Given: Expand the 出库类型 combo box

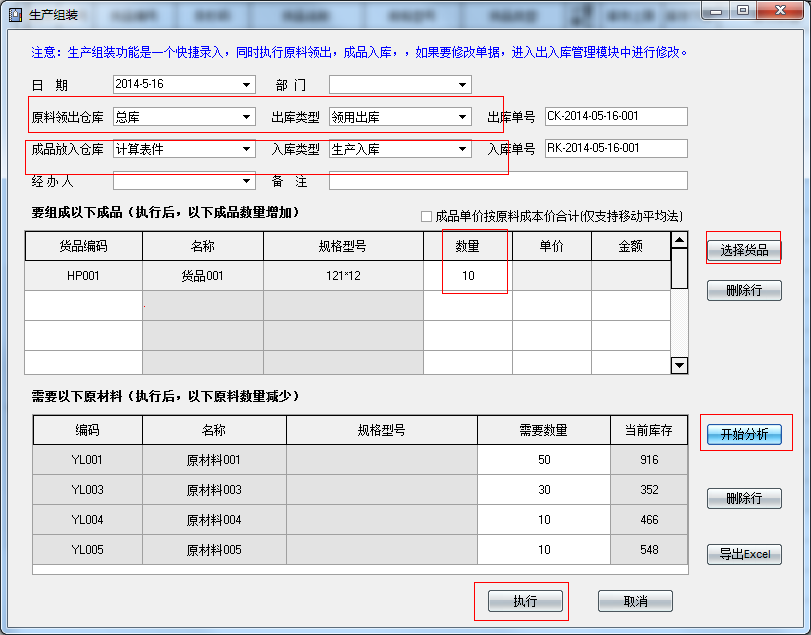Looking at the screenshot, I should [x=462, y=117].
